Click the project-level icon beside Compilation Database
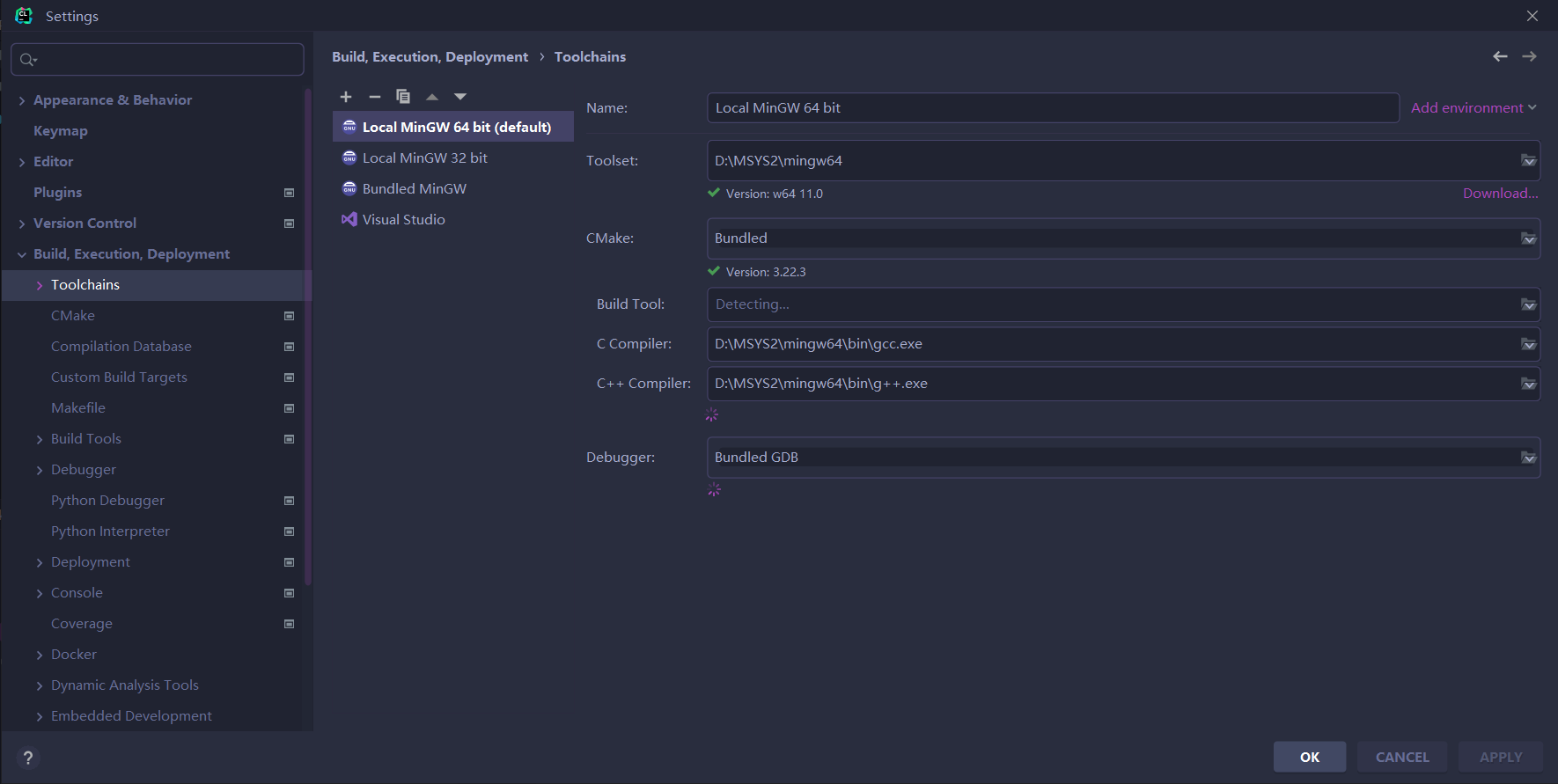Screen dimensions: 1558x784 click(x=289, y=347)
